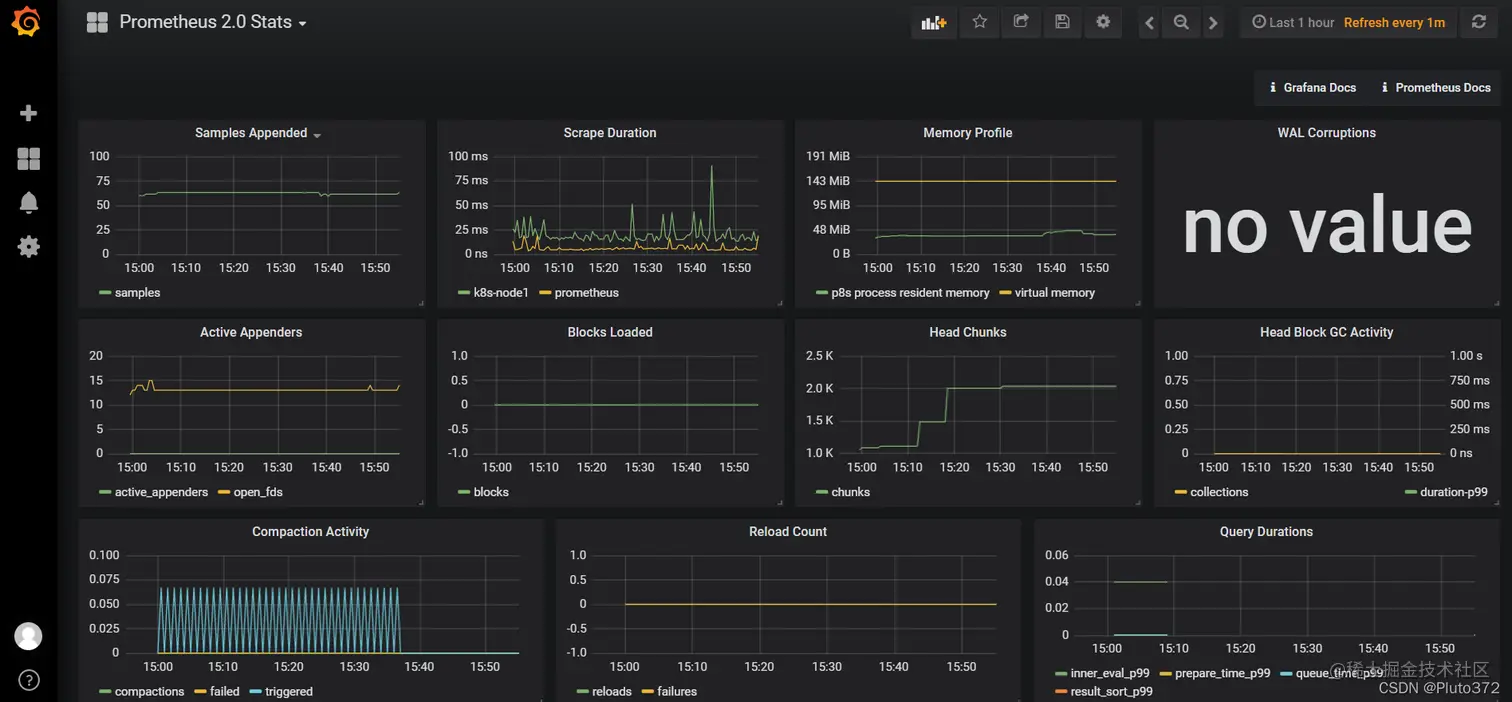Save the dashboard with floppy icon
1512x702 pixels.
(1062, 22)
